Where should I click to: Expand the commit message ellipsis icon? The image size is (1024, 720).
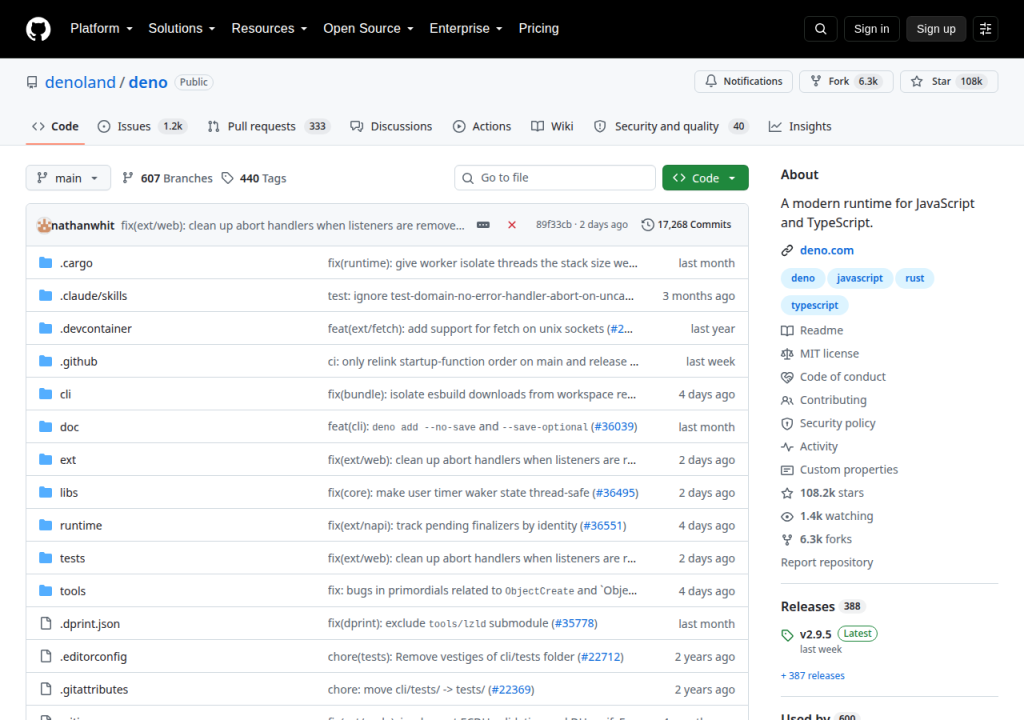(x=483, y=225)
